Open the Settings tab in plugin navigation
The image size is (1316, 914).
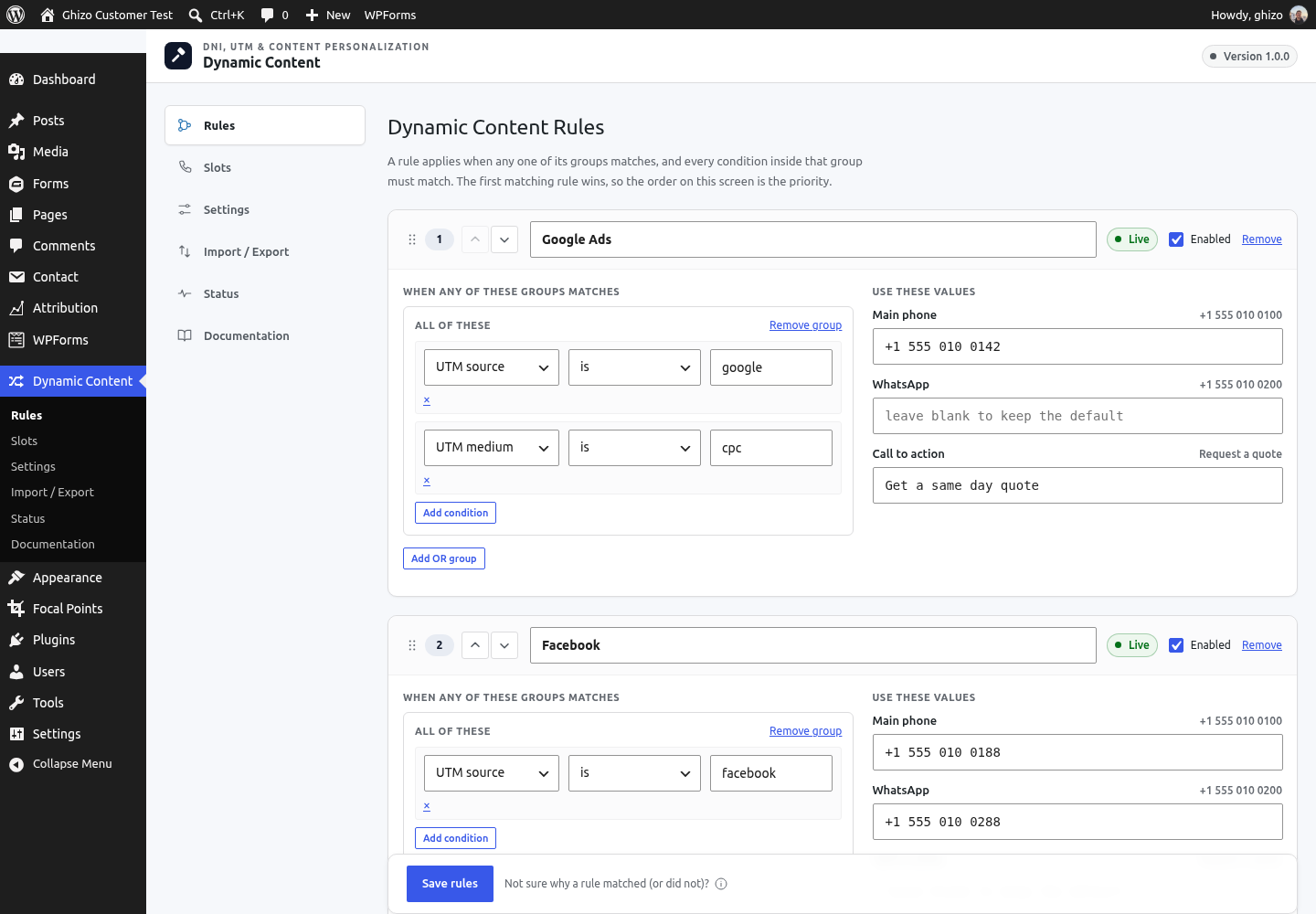click(265, 209)
